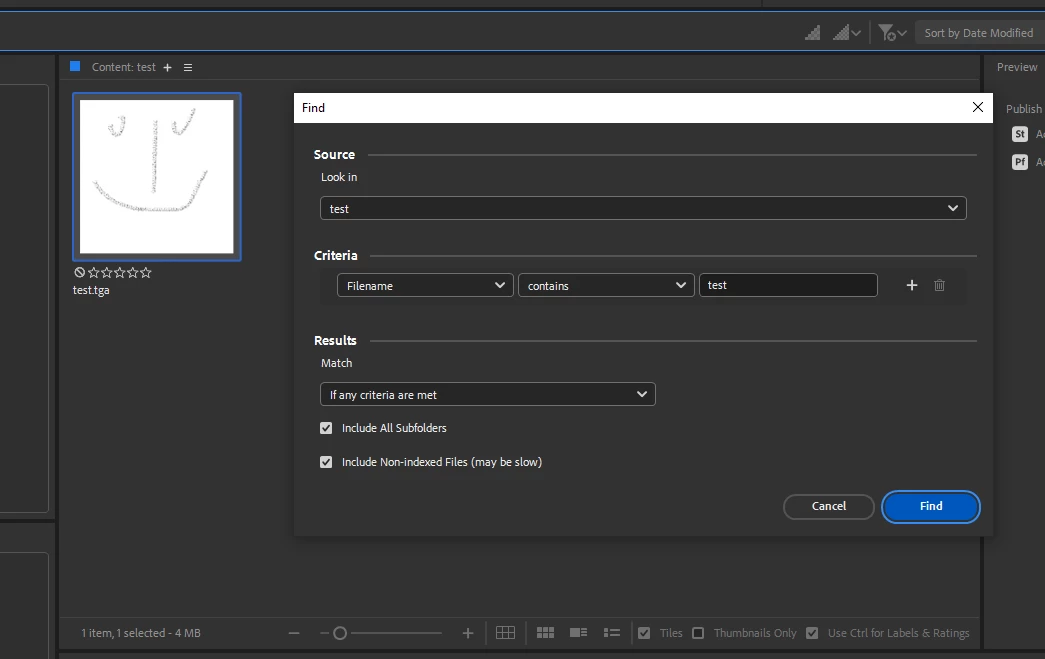Open the contains operator dropdown
This screenshot has height=659, width=1045.
click(606, 285)
